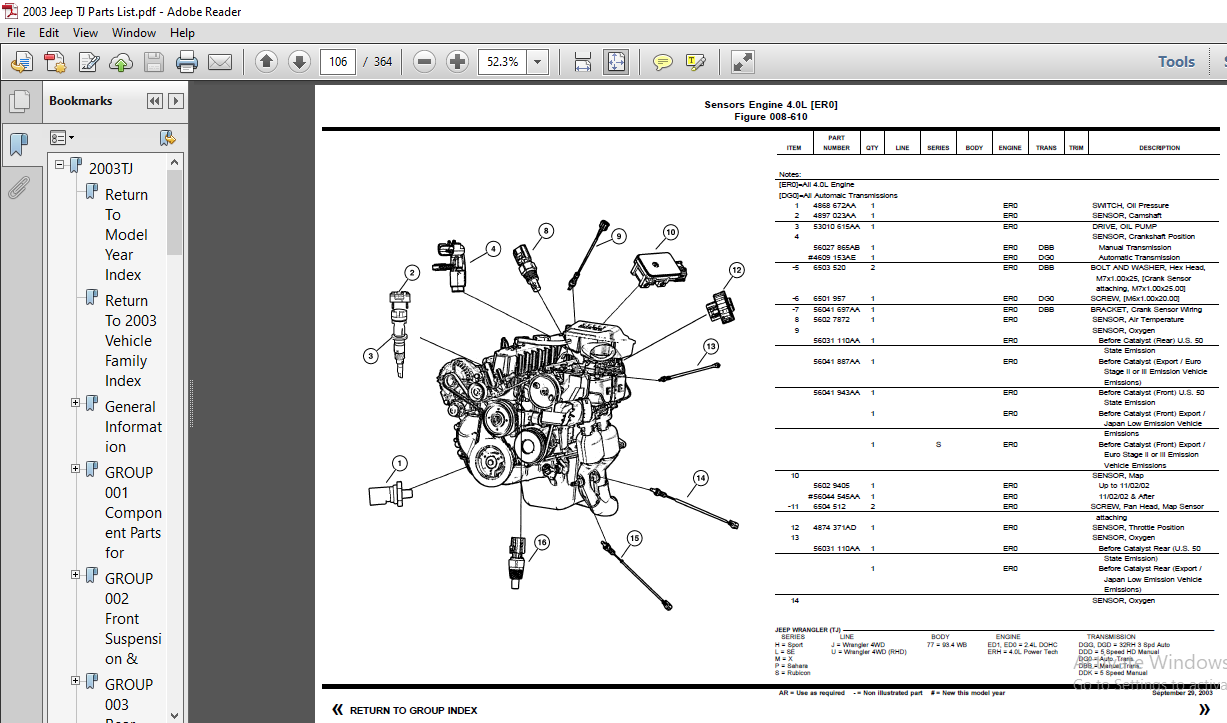Click the zoom percentage field 52.3%
This screenshot has height=723, width=1227.
coord(503,62)
